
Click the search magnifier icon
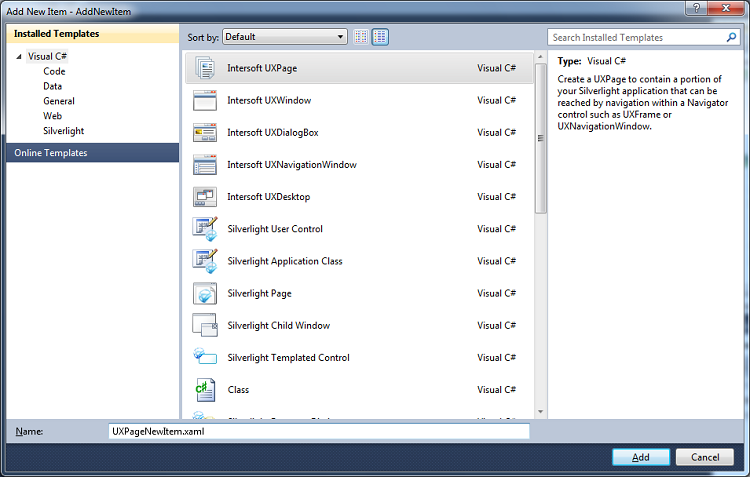click(731, 37)
